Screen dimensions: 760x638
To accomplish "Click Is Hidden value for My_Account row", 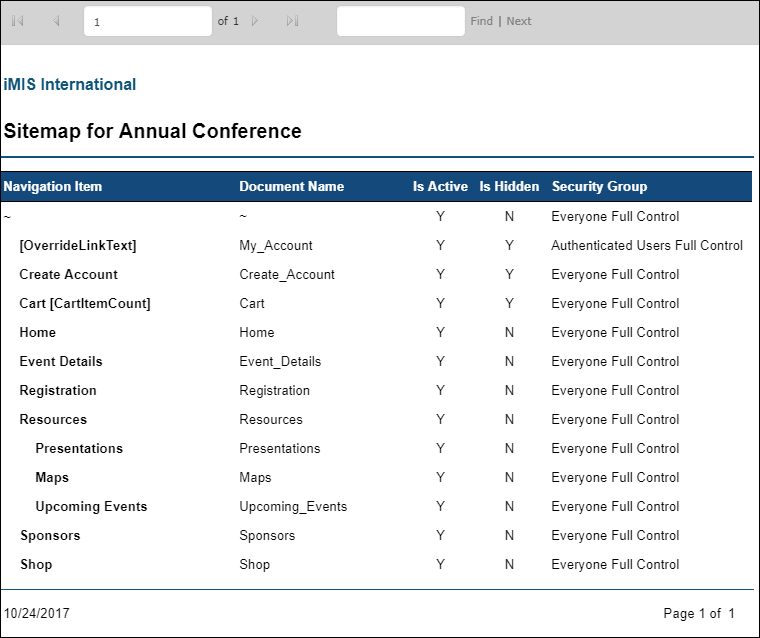I will (509, 245).
